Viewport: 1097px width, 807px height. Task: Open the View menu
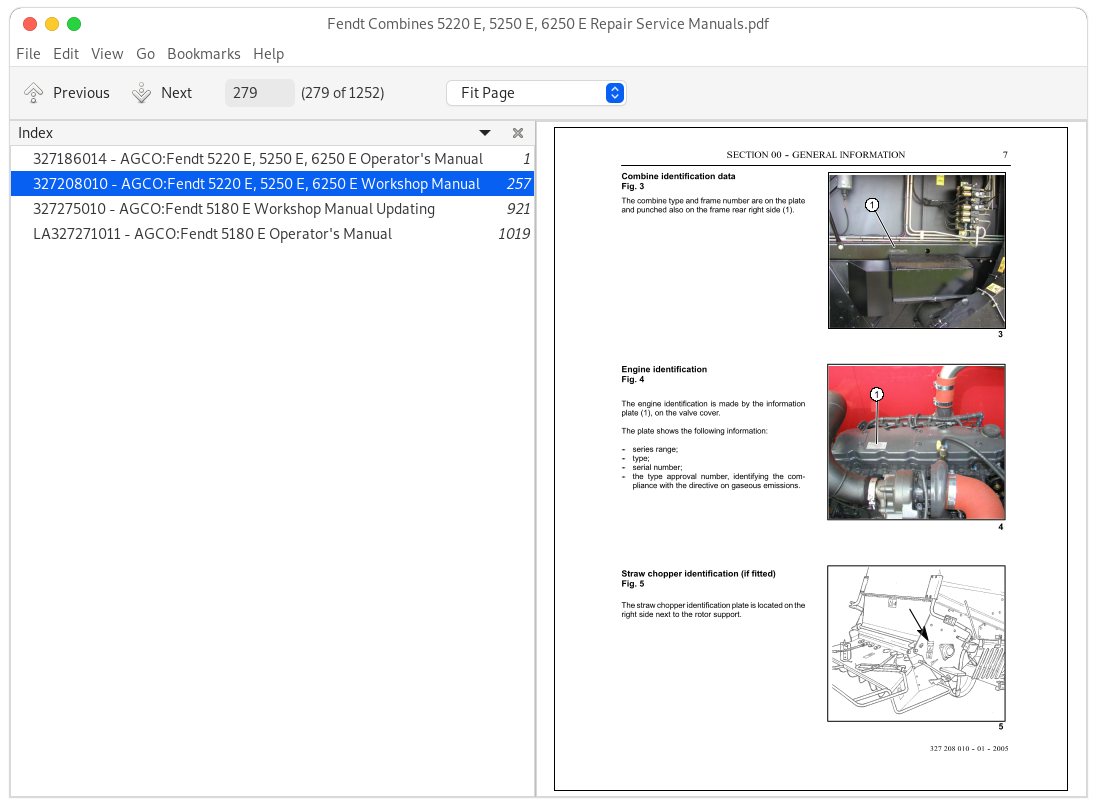click(x=107, y=54)
